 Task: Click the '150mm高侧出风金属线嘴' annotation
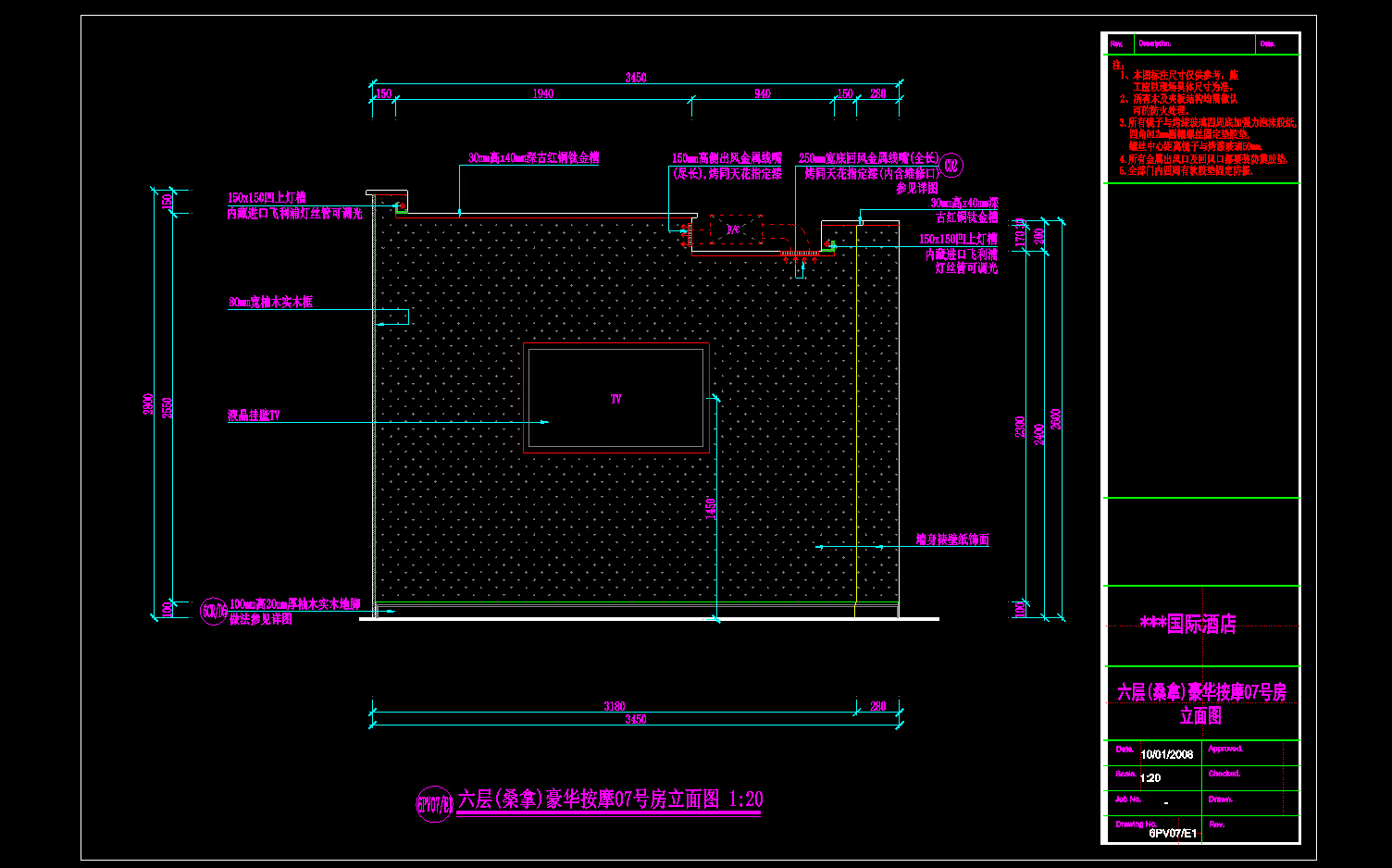tap(727, 159)
